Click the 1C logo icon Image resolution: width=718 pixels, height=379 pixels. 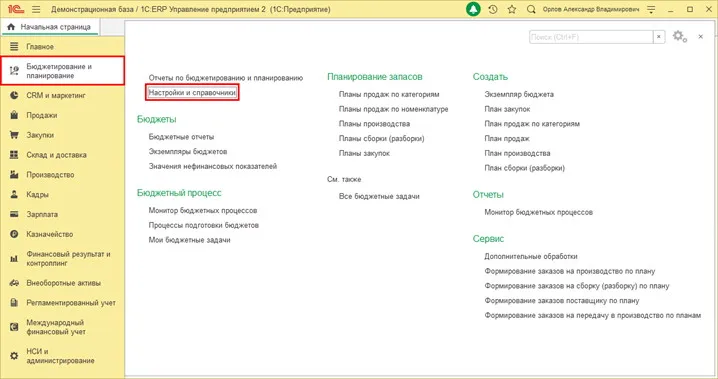pos(16,9)
